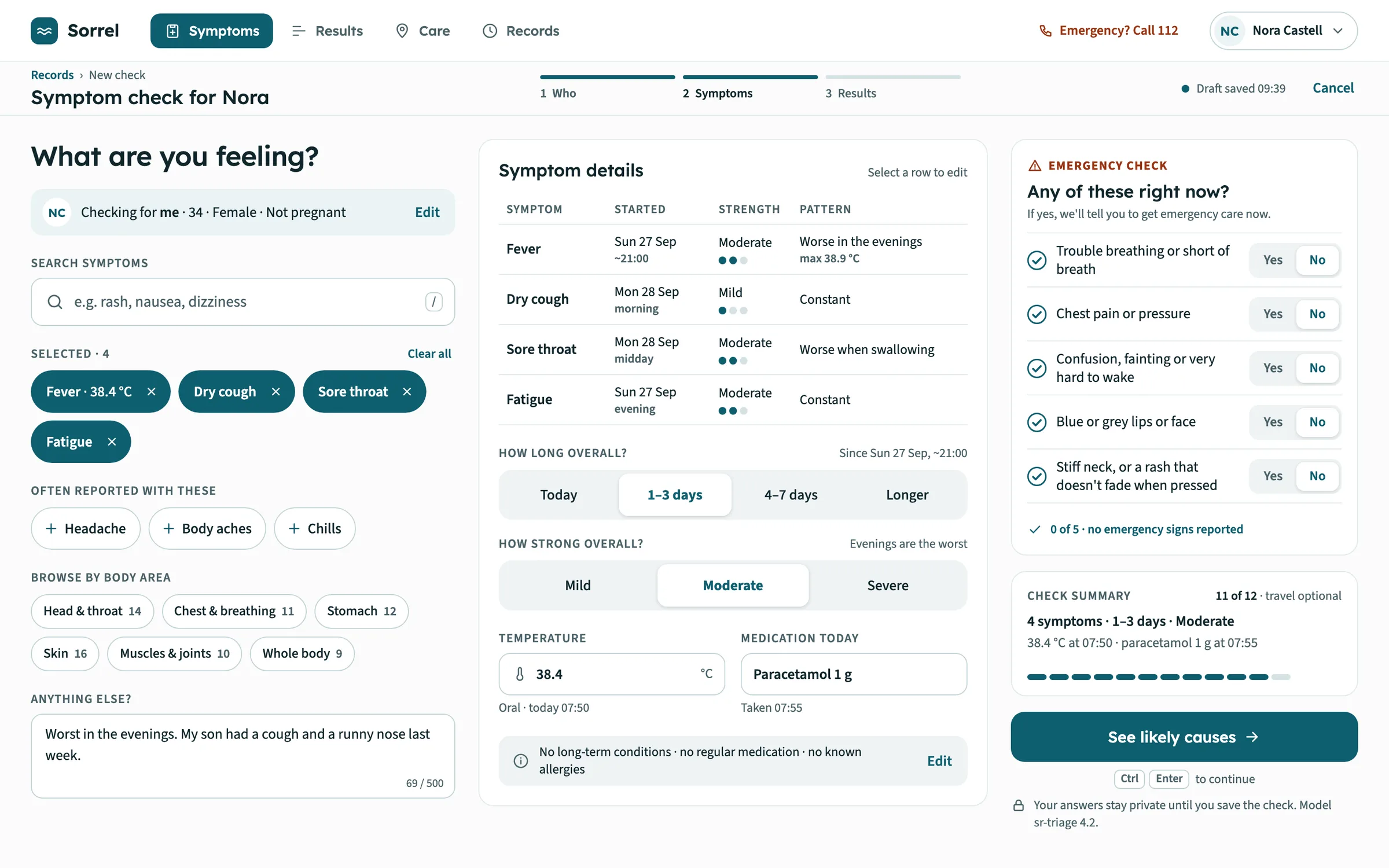Open the Results nav tab

[x=328, y=31]
